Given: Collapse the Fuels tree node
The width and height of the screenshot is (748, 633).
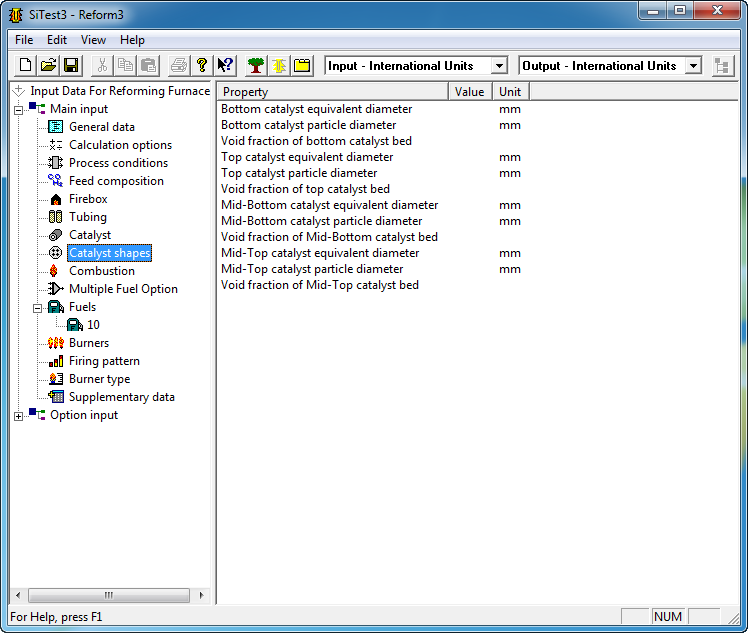Looking at the screenshot, I should click(x=37, y=309).
